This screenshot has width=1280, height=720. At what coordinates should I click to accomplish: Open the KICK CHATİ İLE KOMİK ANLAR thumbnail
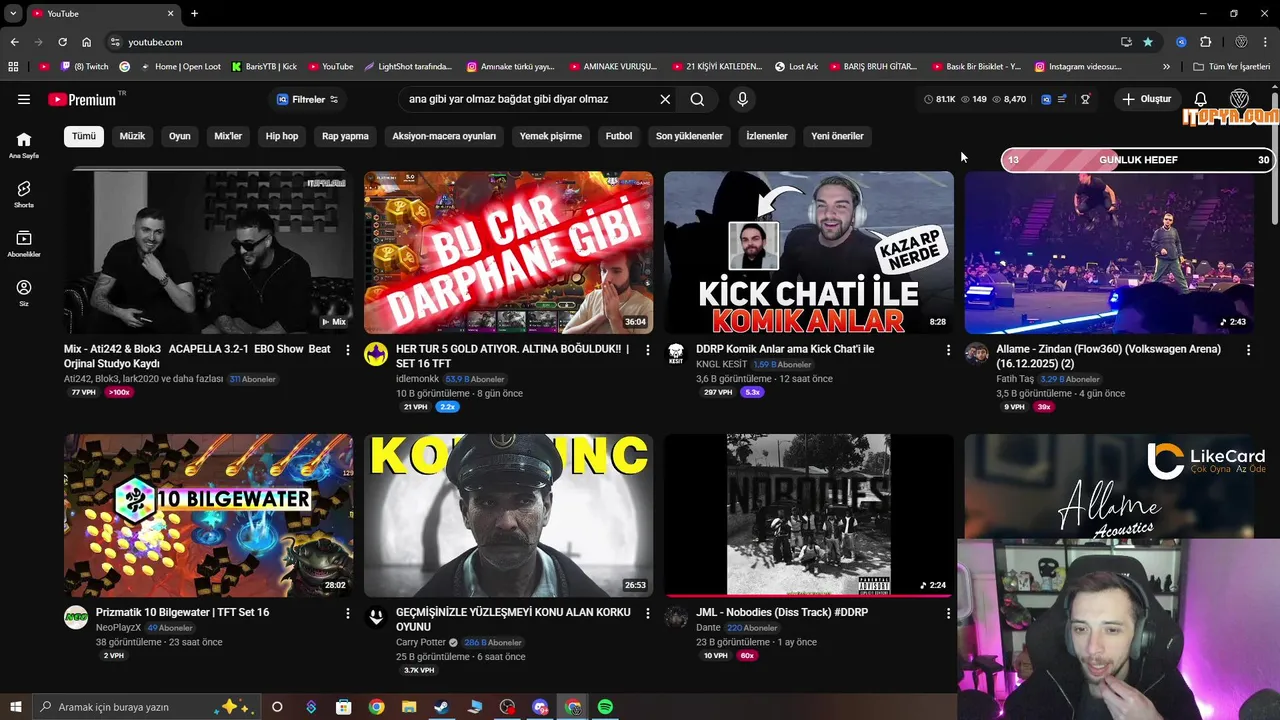808,252
